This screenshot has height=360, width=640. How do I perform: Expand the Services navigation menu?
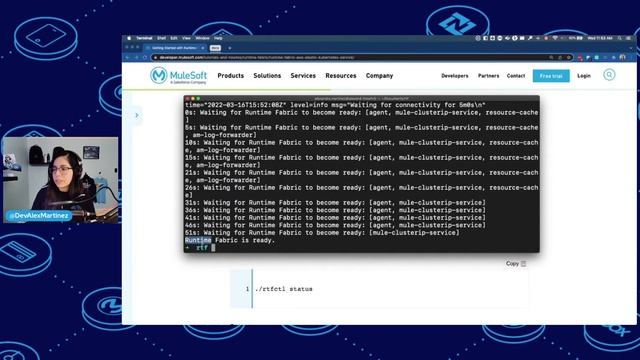click(x=303, y=76)
